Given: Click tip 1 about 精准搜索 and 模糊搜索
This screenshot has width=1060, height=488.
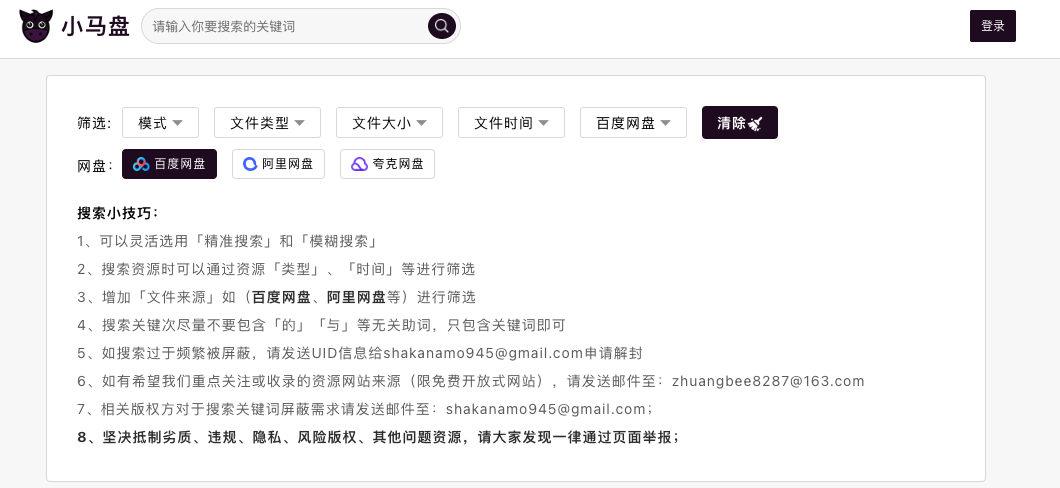Looking at the screenshot, I should (x=228, y=241).
